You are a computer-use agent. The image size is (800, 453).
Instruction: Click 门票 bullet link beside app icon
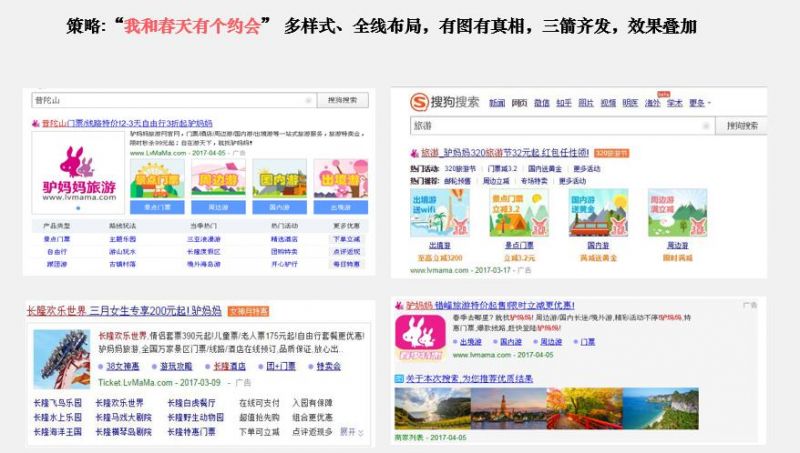(x=588, y=342)
